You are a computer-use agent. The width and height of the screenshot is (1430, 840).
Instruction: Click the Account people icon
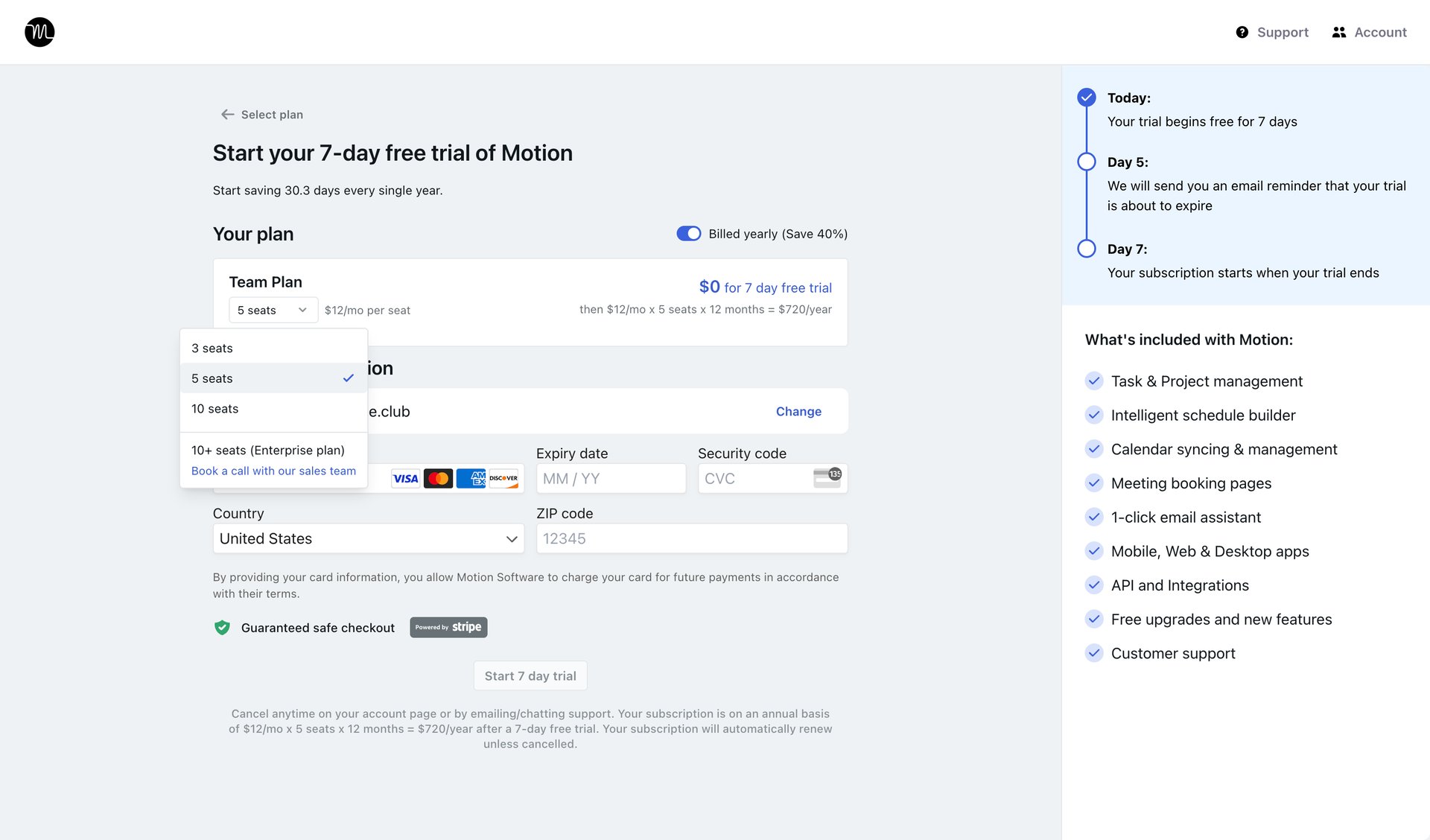click(x=1338, y=32)
